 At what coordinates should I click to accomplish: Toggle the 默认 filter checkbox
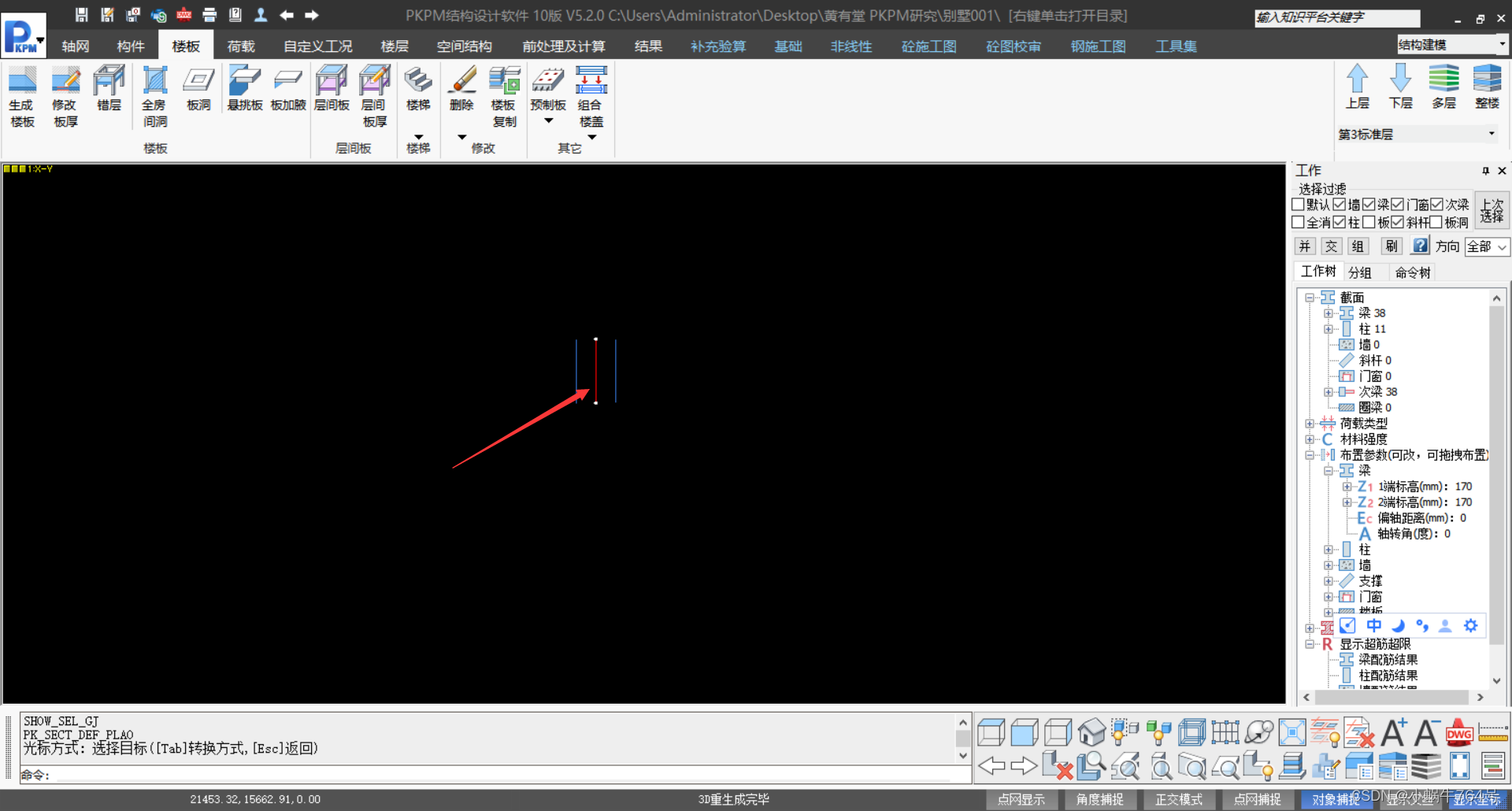point(1299,205)
